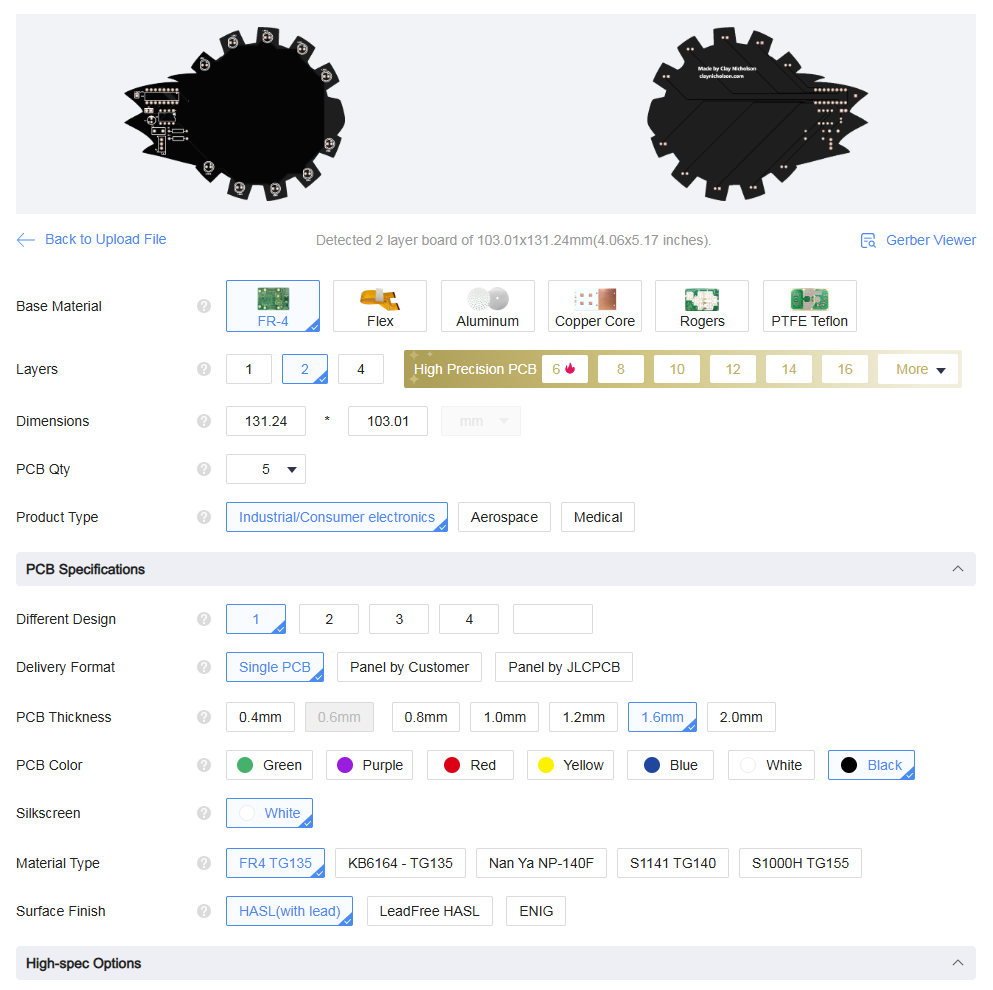Select PTFE Teflon base material
Viewport: 993px width, 990px height.
click(809, 306)
